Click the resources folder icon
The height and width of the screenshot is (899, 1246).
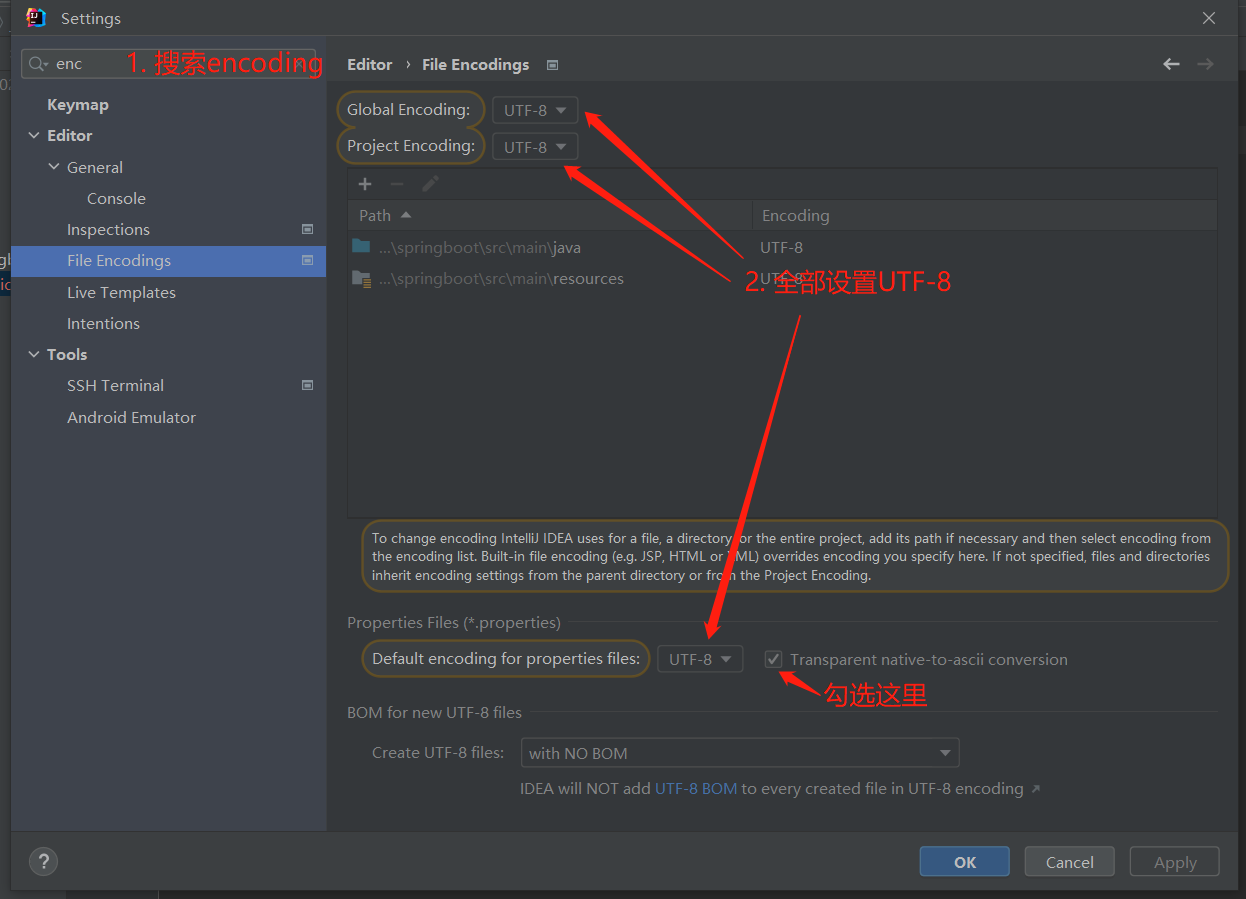point(362,279)
